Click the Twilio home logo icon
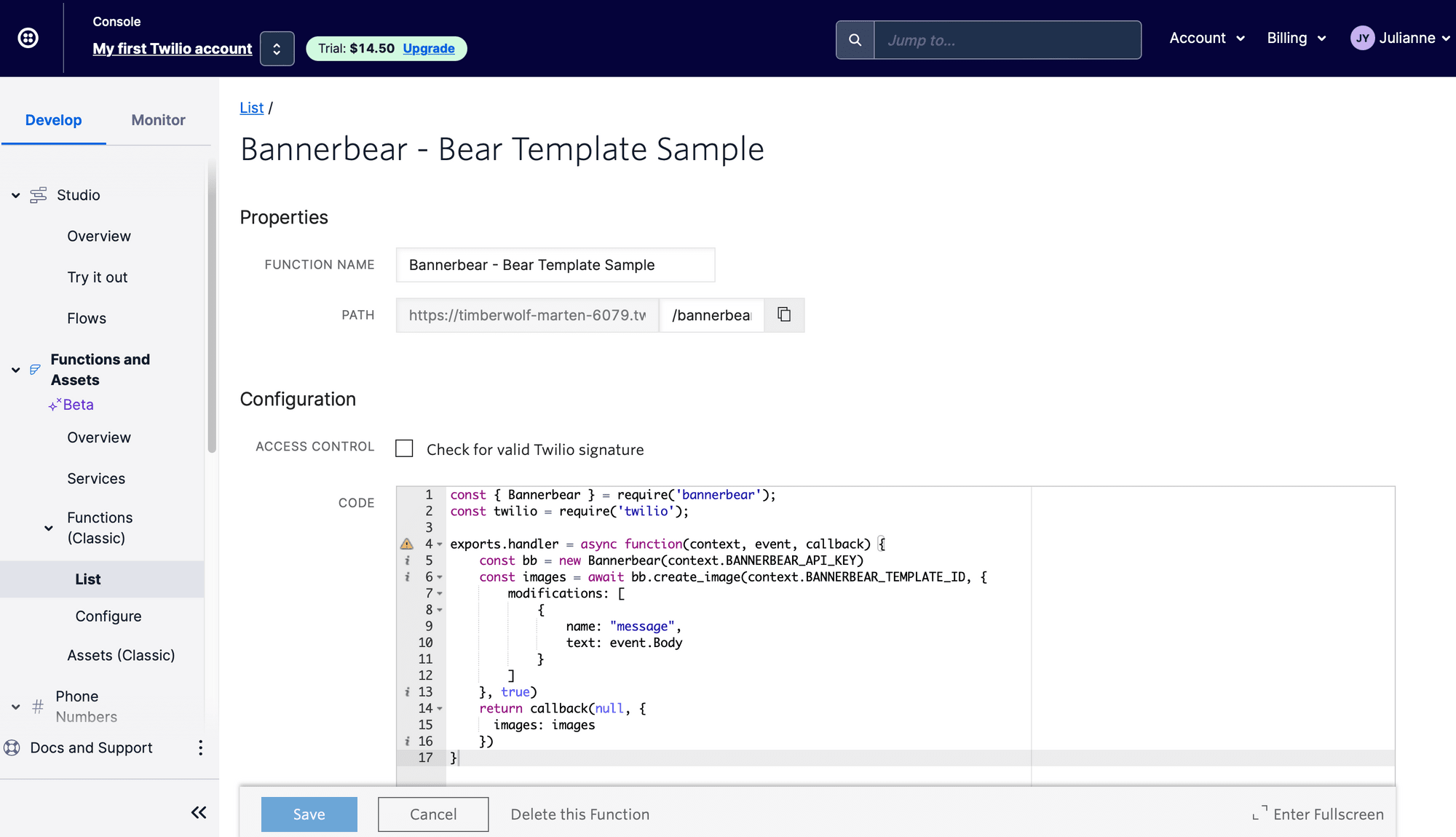Screen dimensions: 1456x837 point(28,38)
